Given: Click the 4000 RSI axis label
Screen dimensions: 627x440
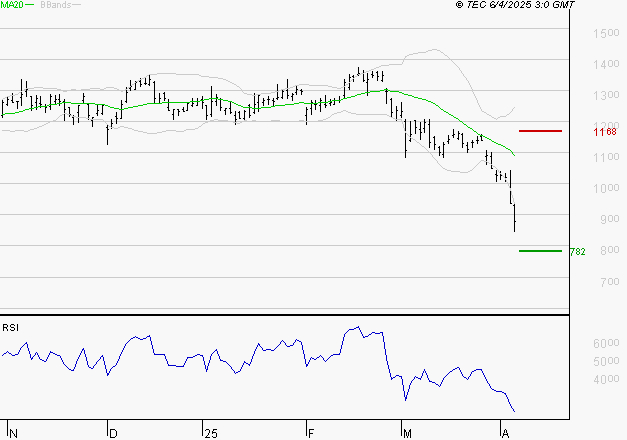Looking at the screenshot, I should (x=606, y=379).
